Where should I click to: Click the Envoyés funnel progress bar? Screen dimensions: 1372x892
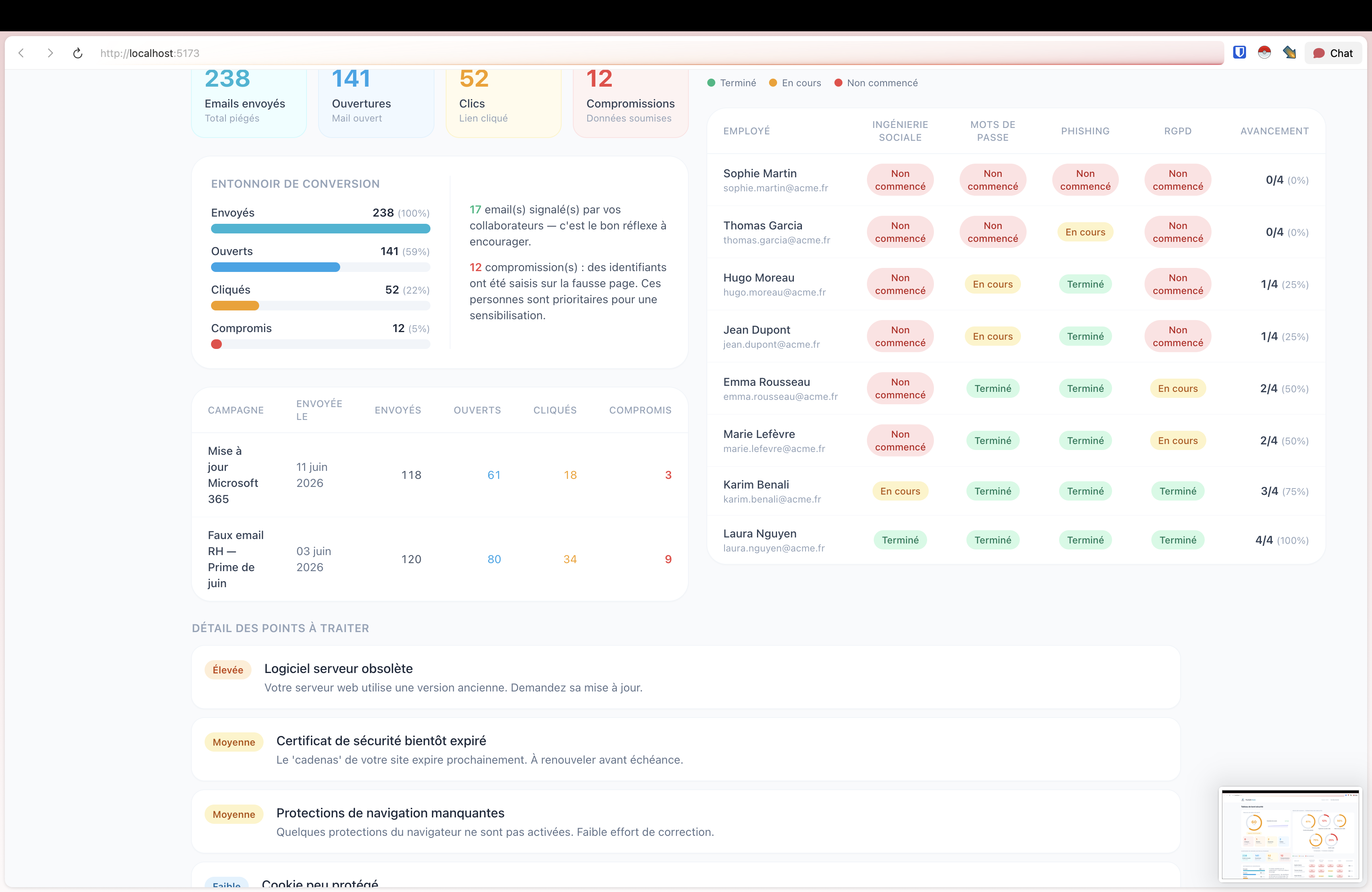coord(321,229)
